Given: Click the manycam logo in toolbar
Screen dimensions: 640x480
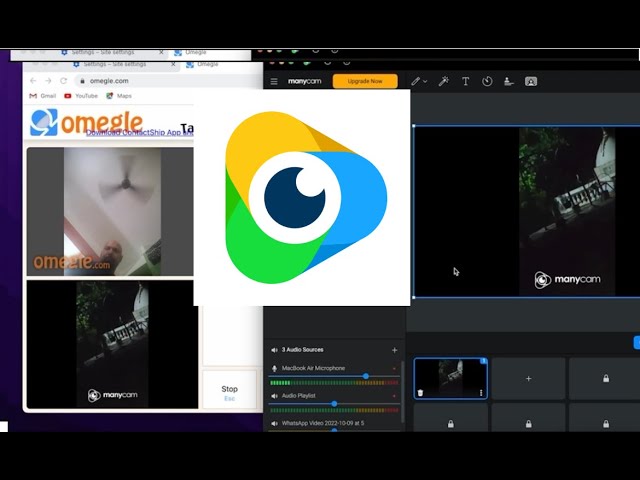Looking at the screenshot, I should point(304,81).
